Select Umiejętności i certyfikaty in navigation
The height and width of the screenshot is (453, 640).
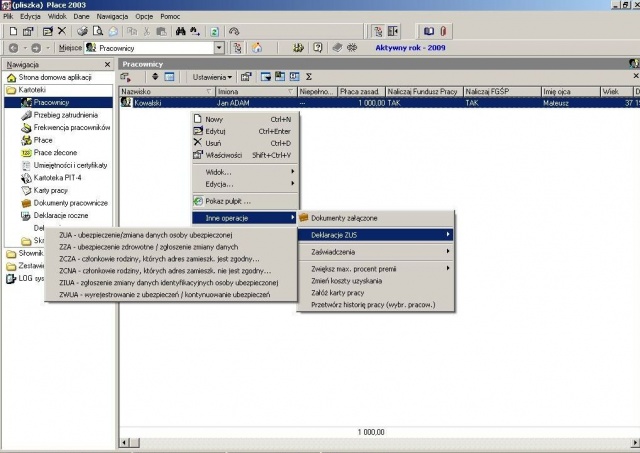(70, 165)
